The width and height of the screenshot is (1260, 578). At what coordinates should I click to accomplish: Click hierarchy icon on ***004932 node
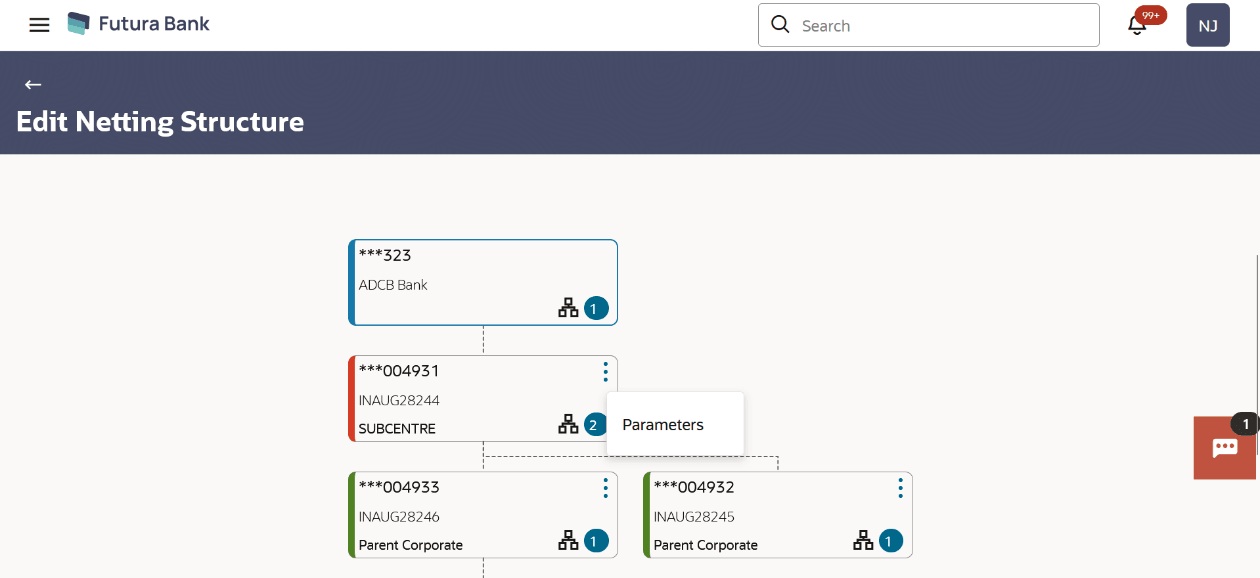pos(863,541)
